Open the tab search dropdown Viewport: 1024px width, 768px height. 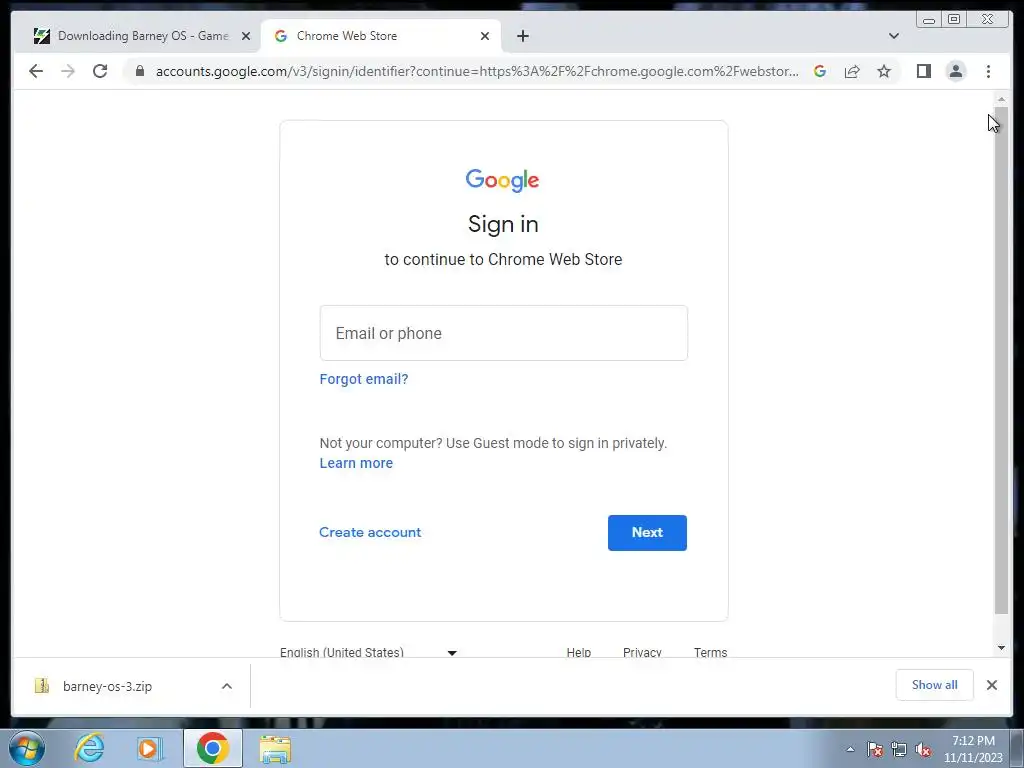point(894,36)
